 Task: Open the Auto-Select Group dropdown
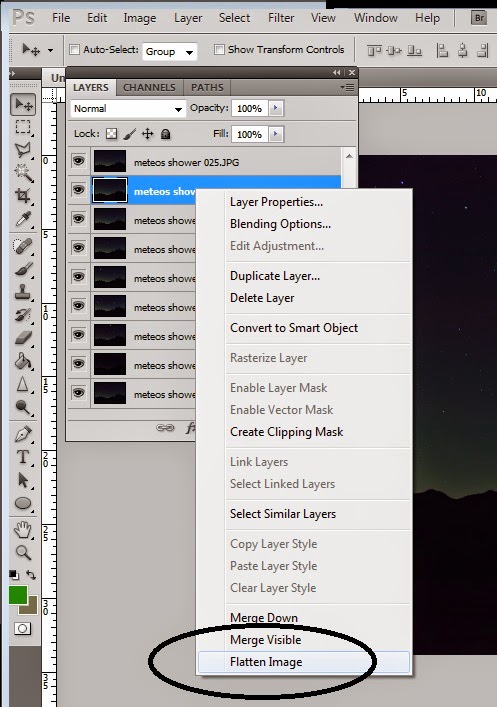tap(170, 51)
